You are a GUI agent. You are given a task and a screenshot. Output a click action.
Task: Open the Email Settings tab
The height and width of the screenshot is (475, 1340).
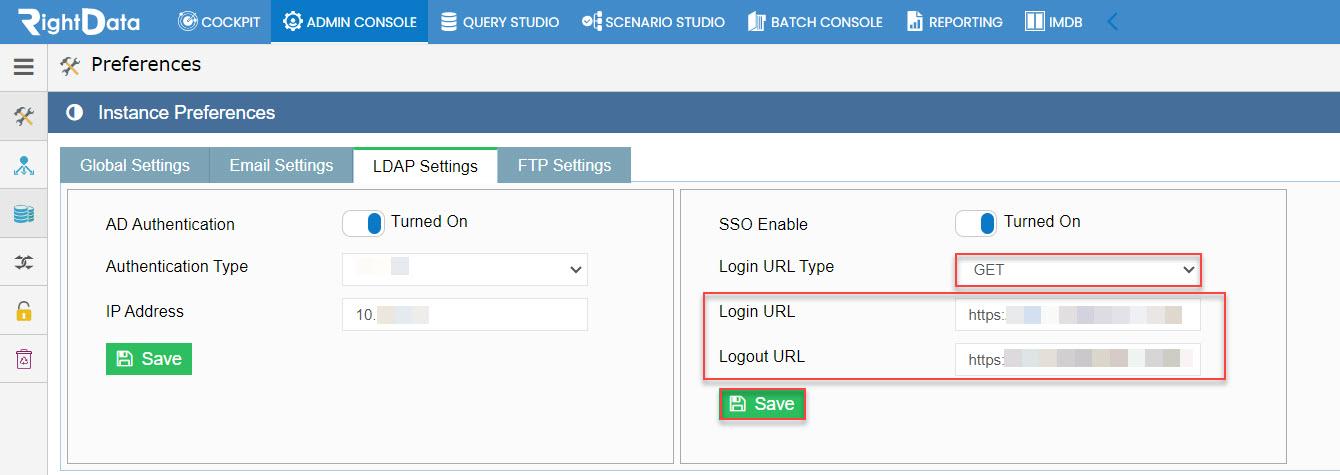(281, 166)
